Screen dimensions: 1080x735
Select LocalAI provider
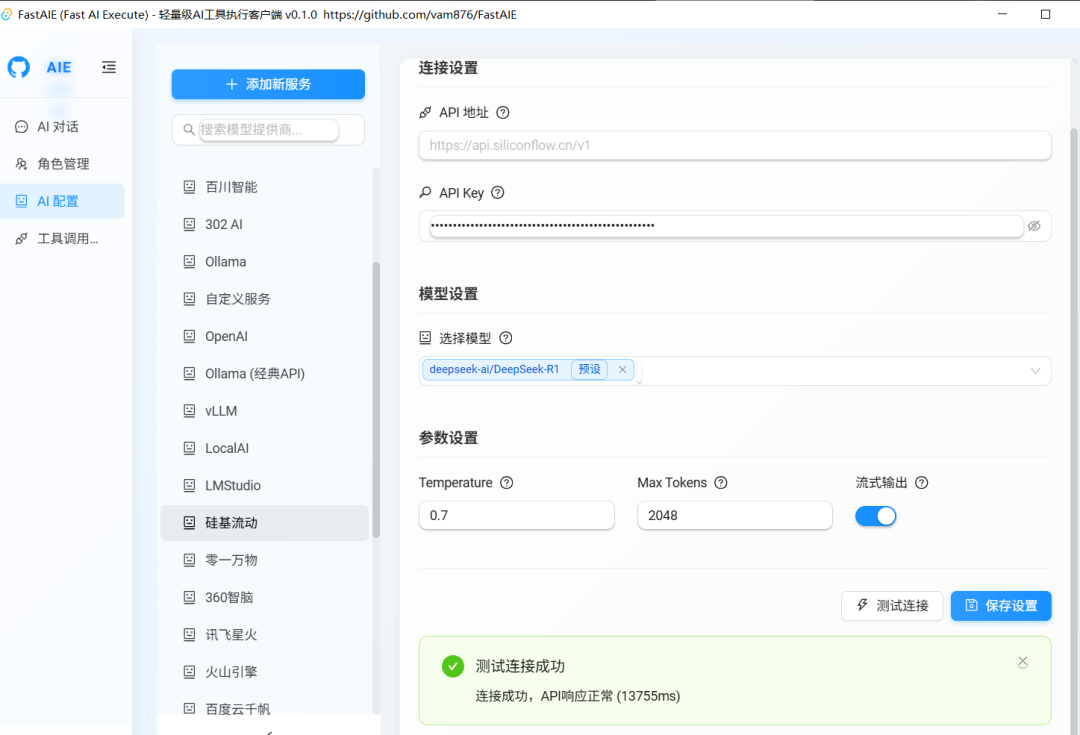click(264, 448)
